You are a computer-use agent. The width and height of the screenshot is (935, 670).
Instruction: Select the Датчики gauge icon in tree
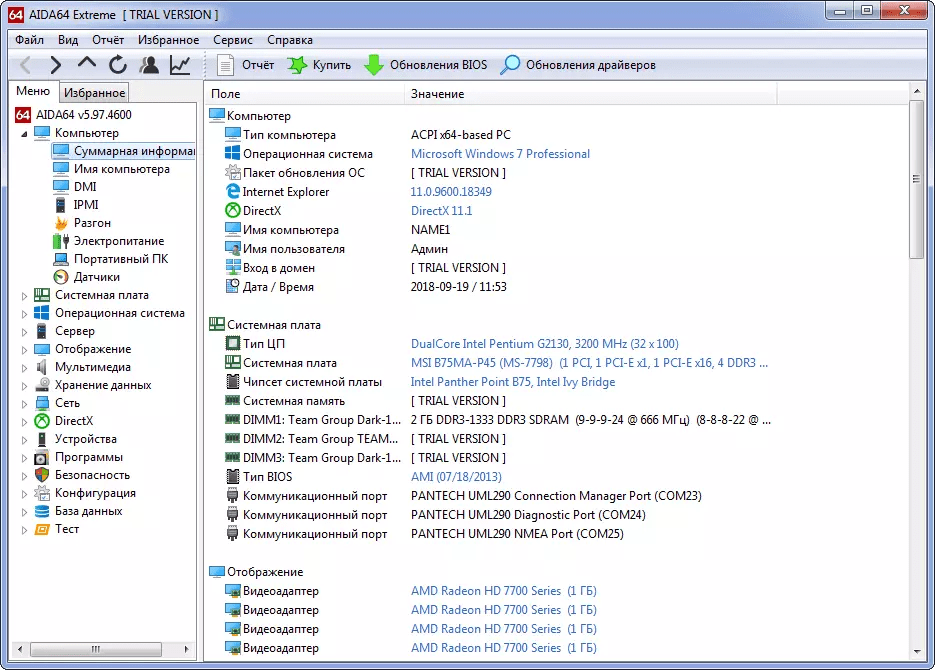[x=61, y=277]
